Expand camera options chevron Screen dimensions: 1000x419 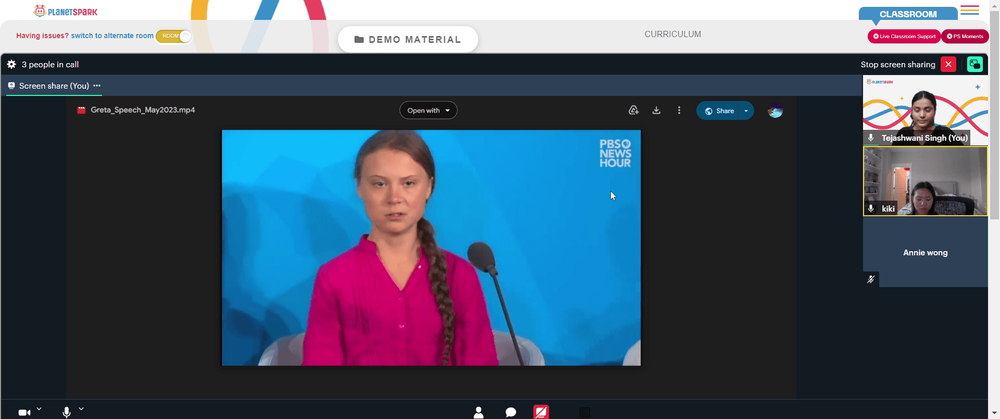click(39, 408)
